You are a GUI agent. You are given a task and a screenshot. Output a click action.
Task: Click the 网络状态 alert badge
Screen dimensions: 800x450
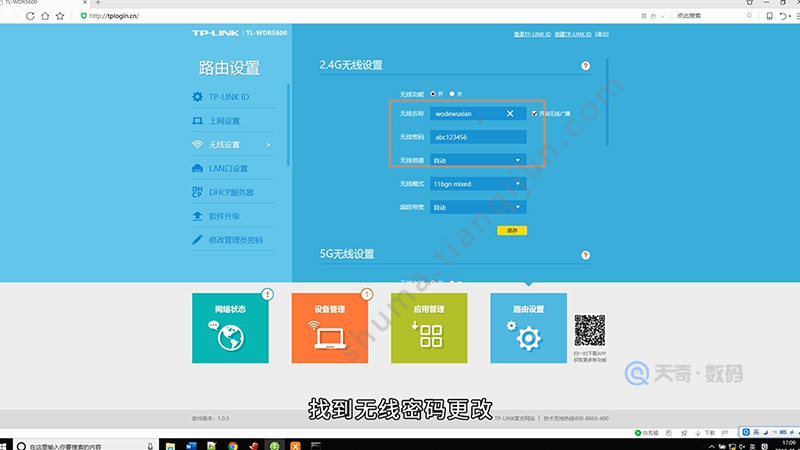pyautogui.click(x=267, y=294)
